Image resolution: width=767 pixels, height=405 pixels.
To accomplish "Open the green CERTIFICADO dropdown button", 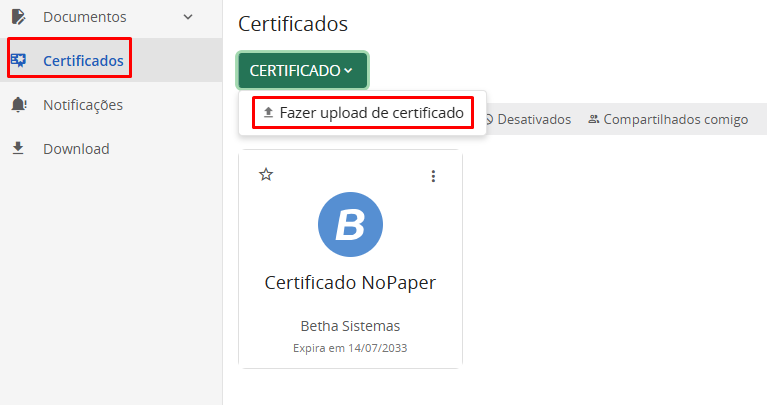I will coord(302,70).
